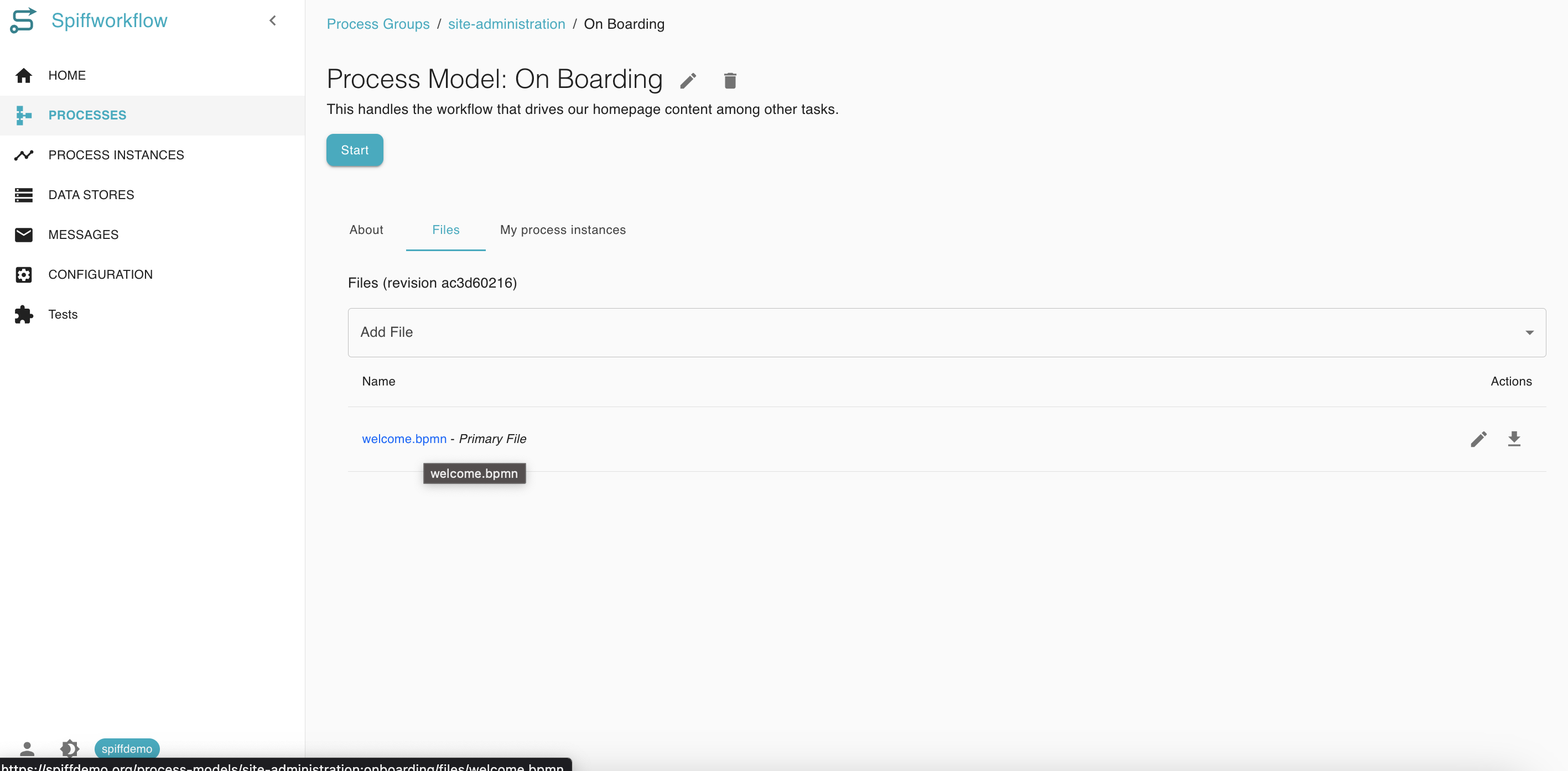This screenshot has height=771, width=1568.
Task: Click the process model description text
Action: pos(583,110)
